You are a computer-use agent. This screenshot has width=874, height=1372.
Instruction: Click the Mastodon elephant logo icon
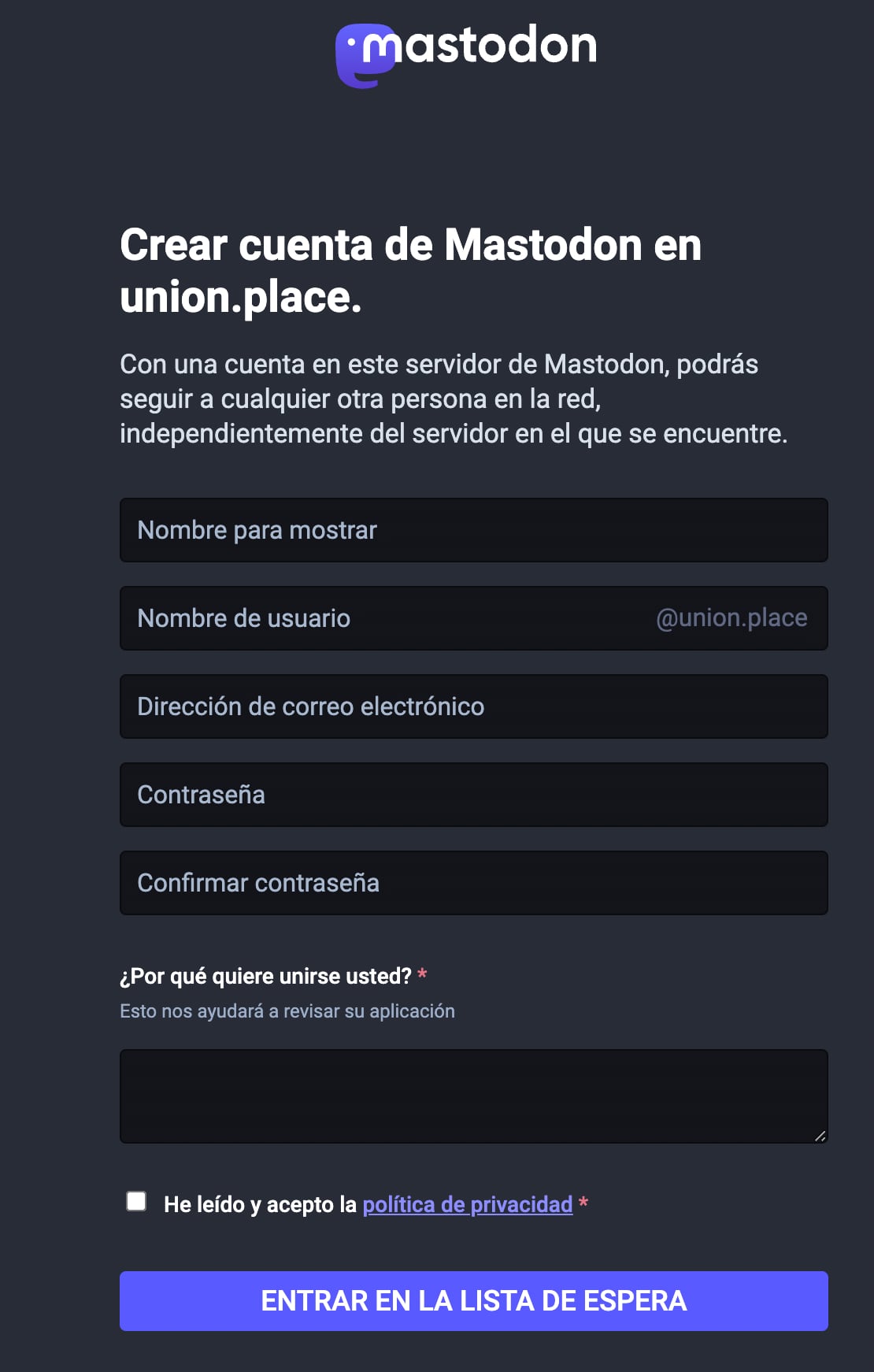tap(362, 57)
